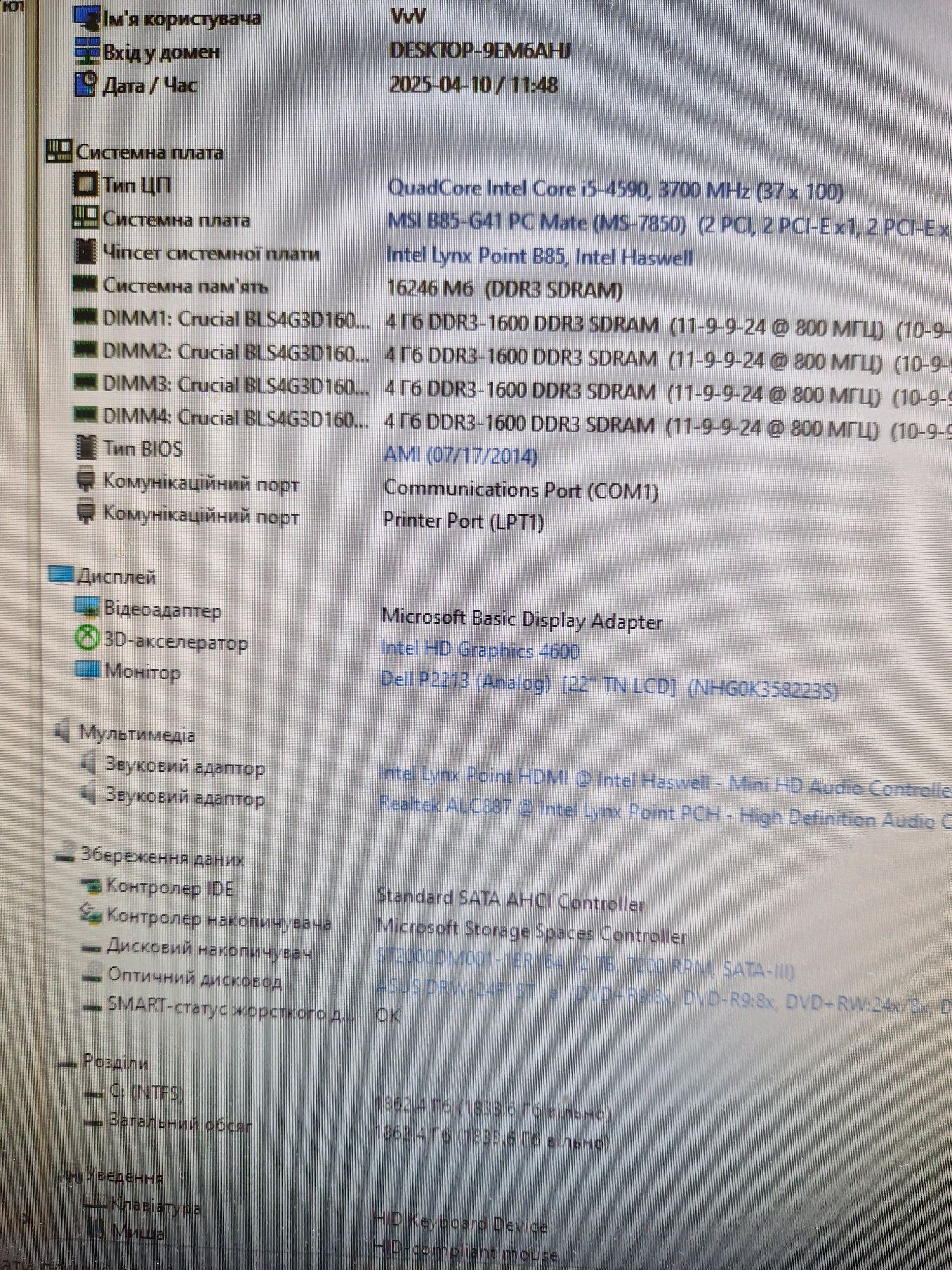Open the Realtek ALC887 audio link

(x=664, y=812)
